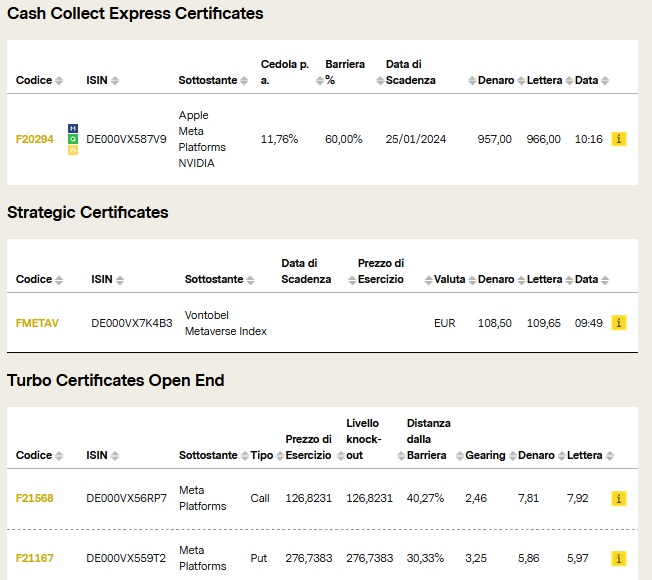This screenshot has height=580, width=652.
Task: Sort Strategic Certificates by Data column
Action: point(605,280)
